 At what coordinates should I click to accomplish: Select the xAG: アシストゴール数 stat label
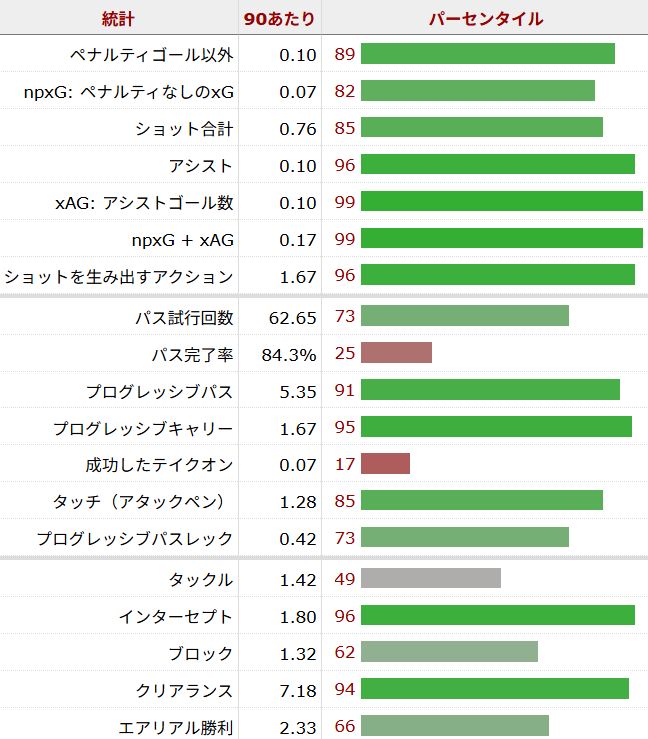144,202
